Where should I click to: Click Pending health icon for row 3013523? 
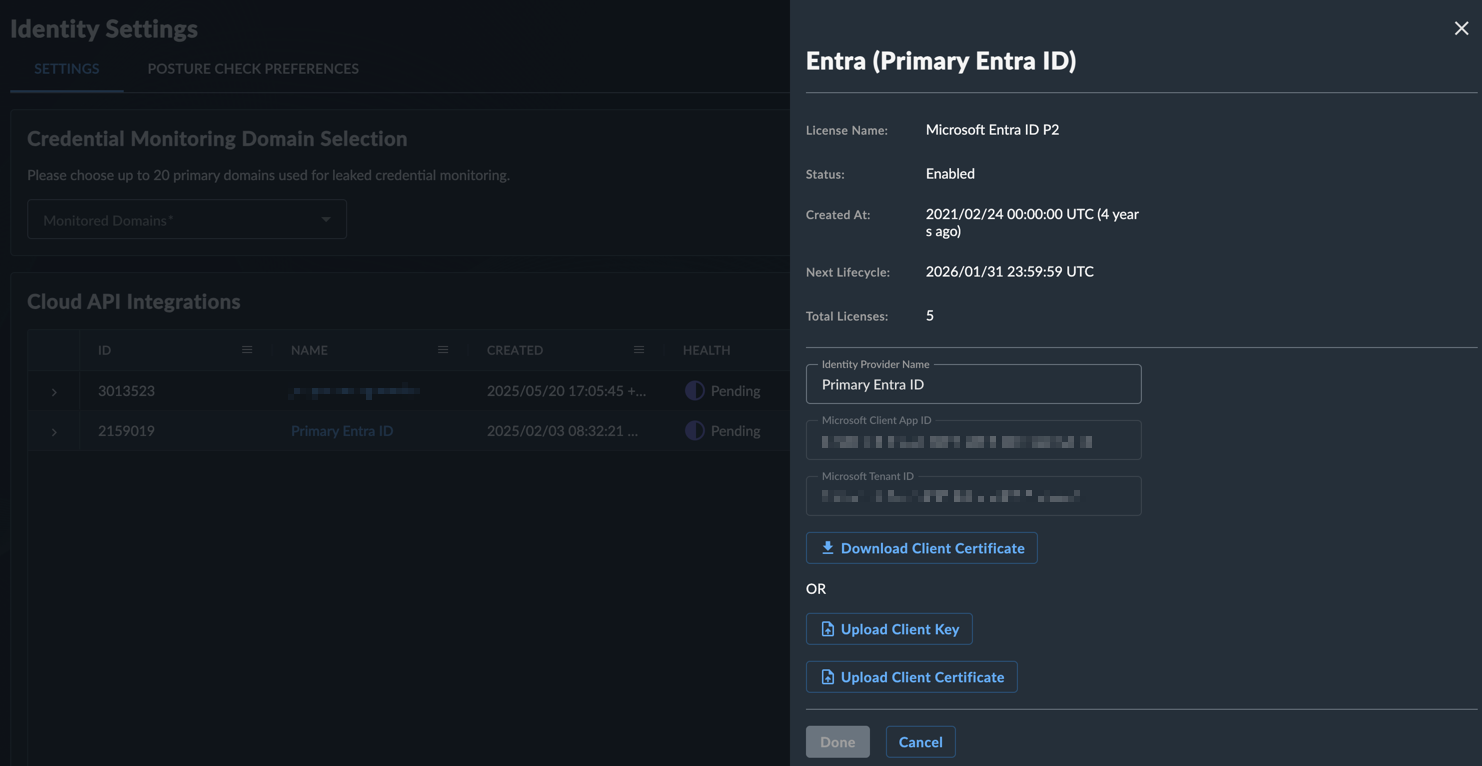click(x=694, y=391)
